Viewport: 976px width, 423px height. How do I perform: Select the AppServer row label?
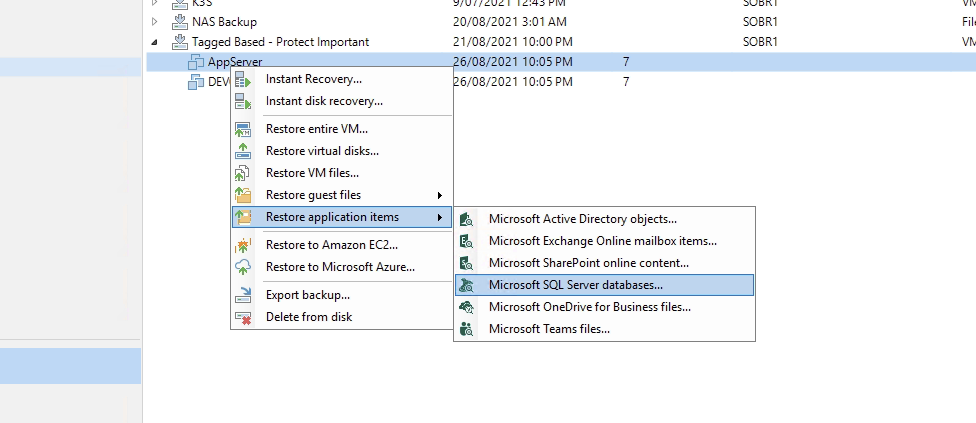coord(235,62)
